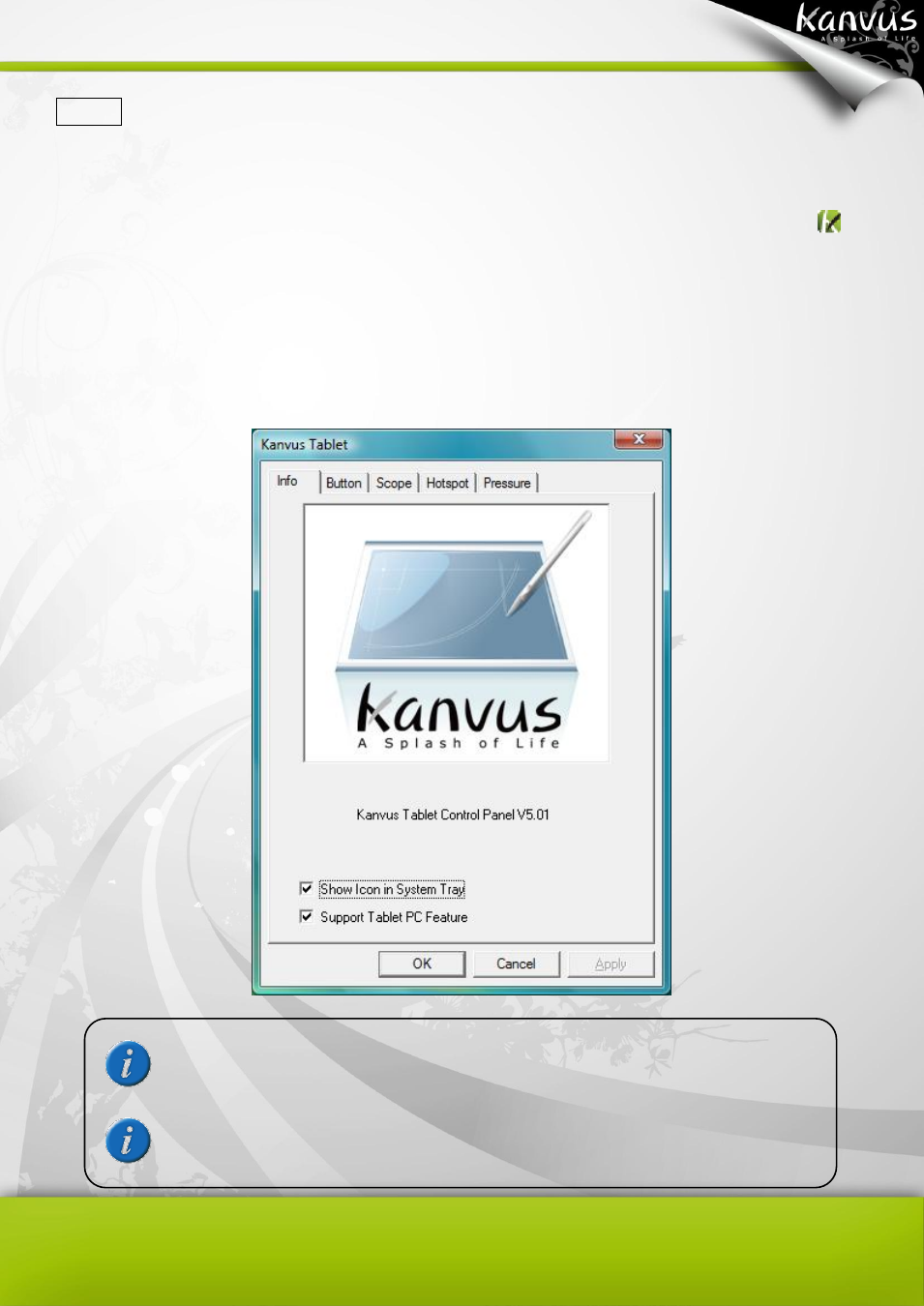Click the Apply button
This screenshot has height=1306, width=924.
(x=611, y=964)
